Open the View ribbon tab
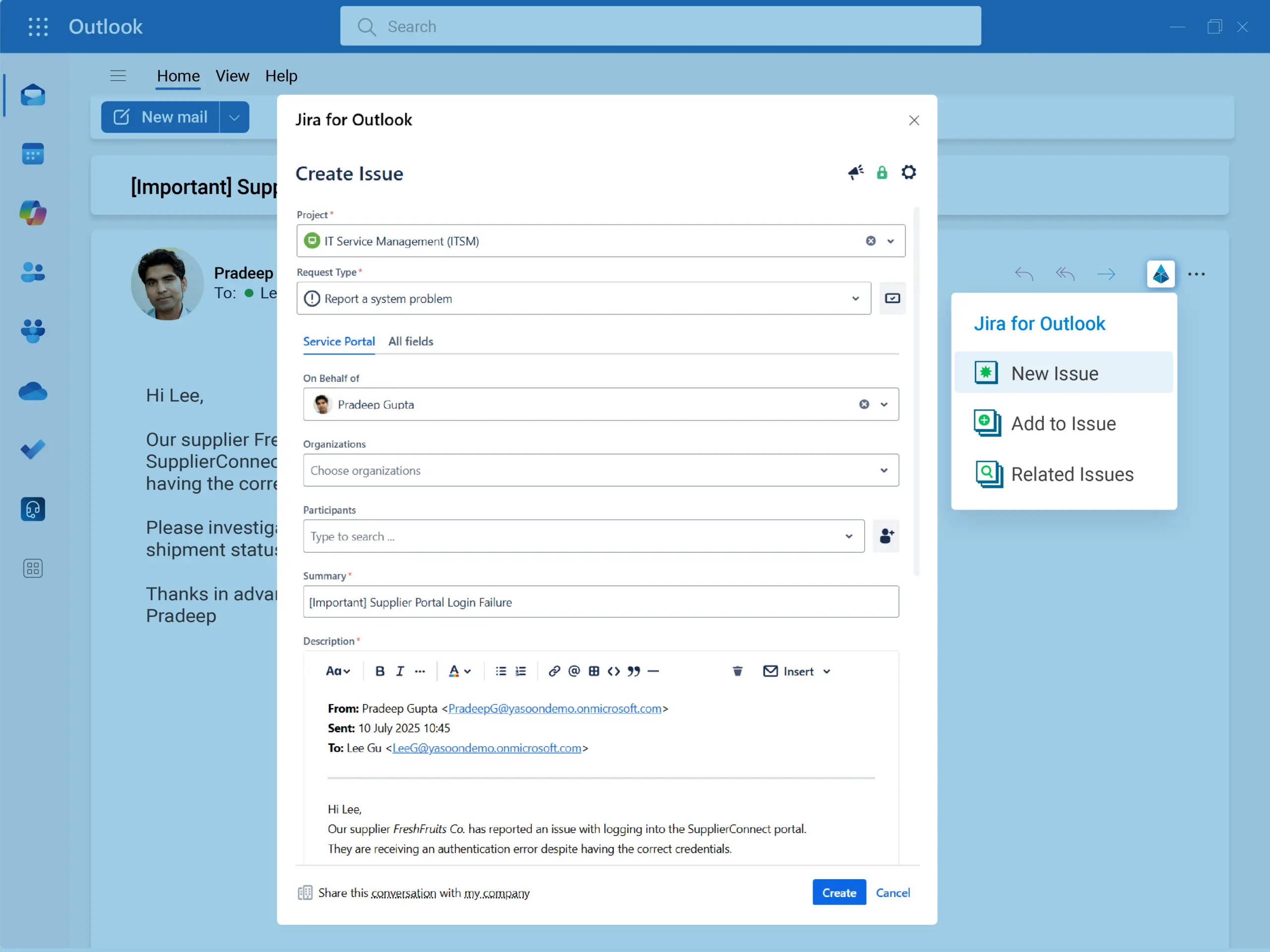The image size is (1270, 952). (232, 76)
